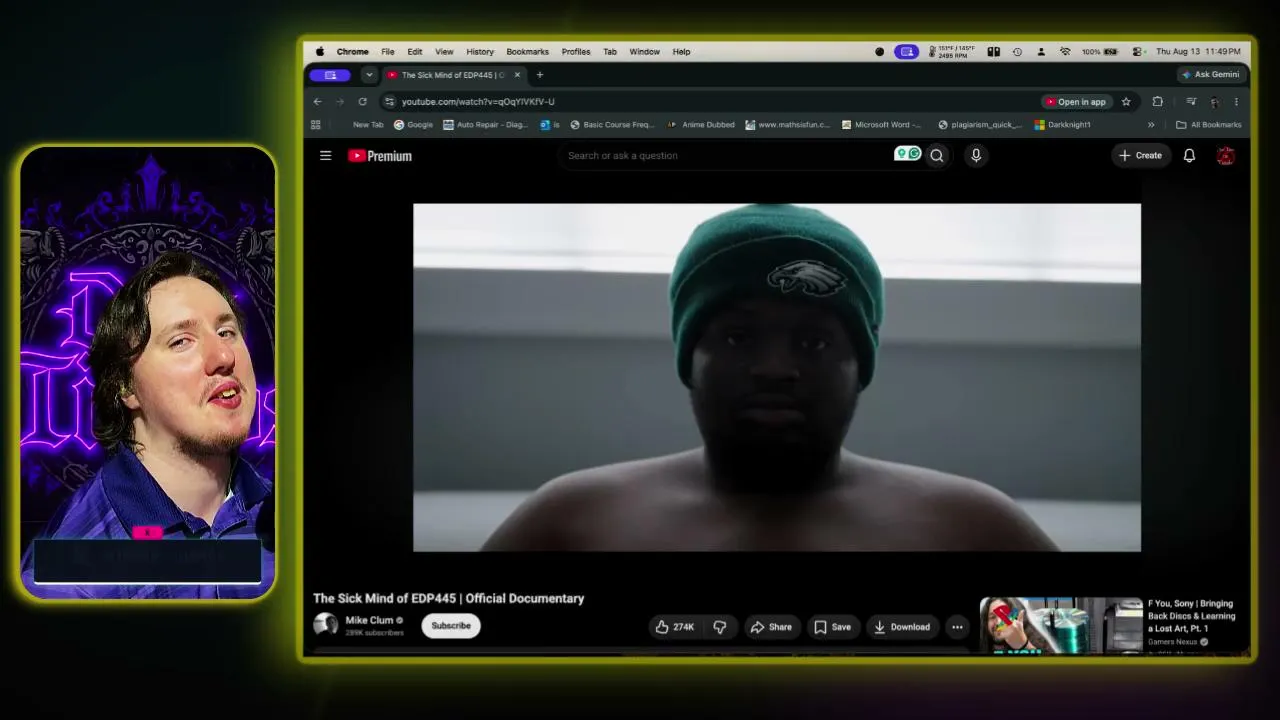Open the File menu

click(x=387, y=51)
